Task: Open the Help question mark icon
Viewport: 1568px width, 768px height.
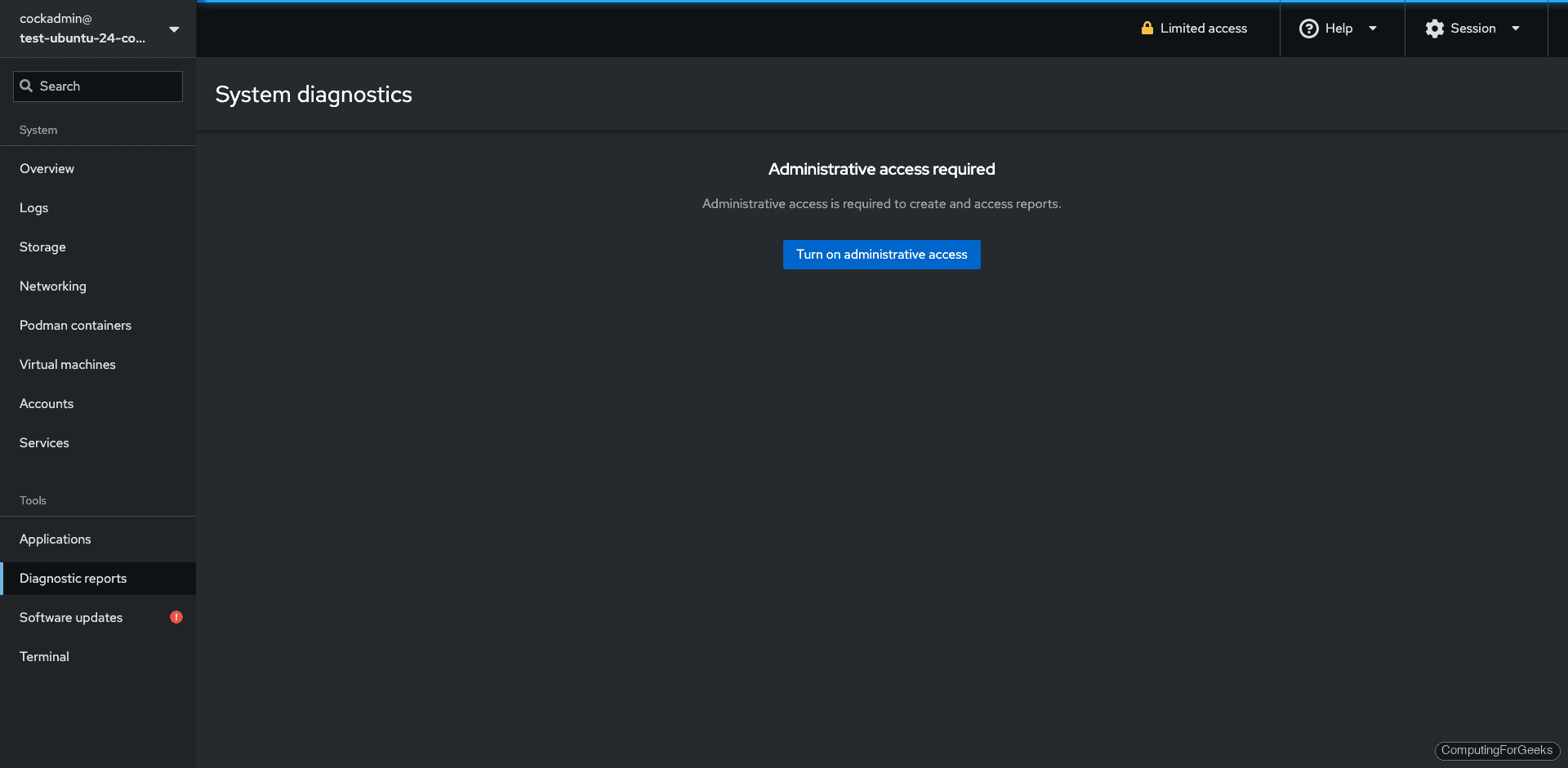Action: tap(1308, 28)
